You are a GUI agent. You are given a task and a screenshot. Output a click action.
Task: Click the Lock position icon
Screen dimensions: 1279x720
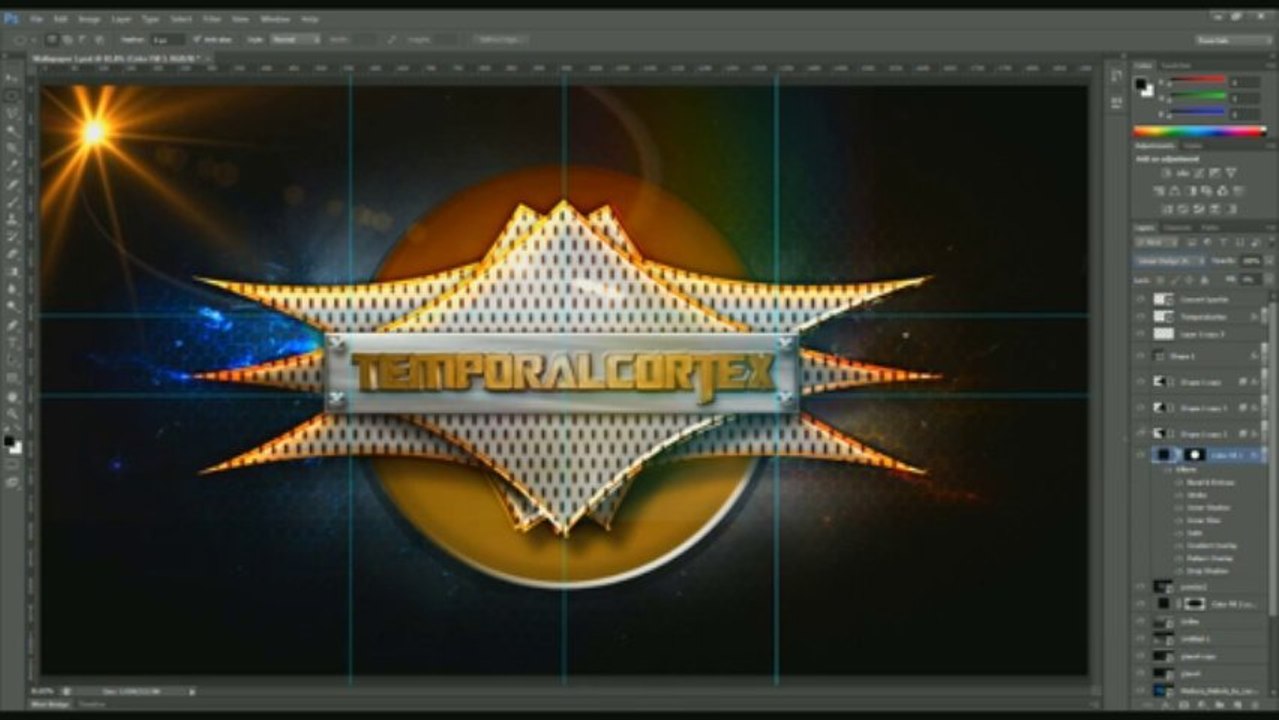coord(1189,280)
